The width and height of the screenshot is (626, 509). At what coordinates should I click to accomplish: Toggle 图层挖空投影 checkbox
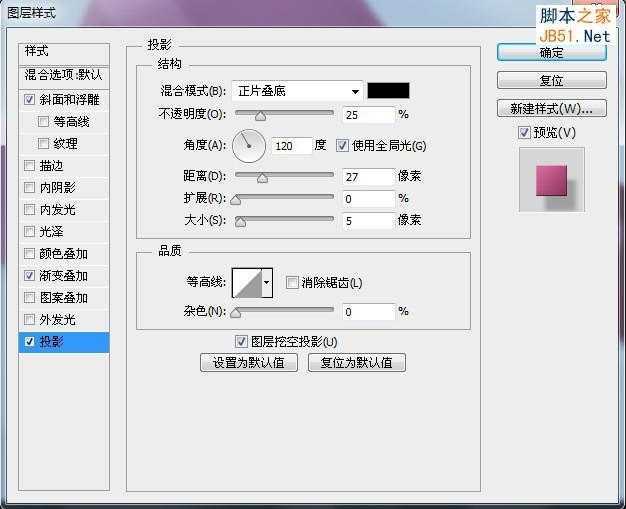[241, 341]
